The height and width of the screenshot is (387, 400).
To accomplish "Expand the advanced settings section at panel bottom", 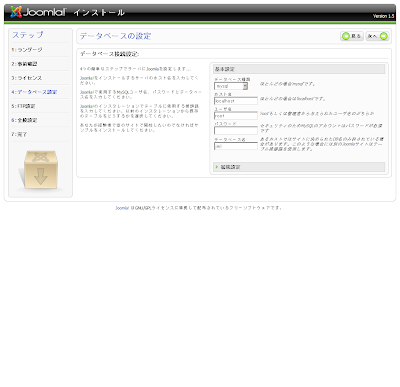I will [x=299, y=167].
